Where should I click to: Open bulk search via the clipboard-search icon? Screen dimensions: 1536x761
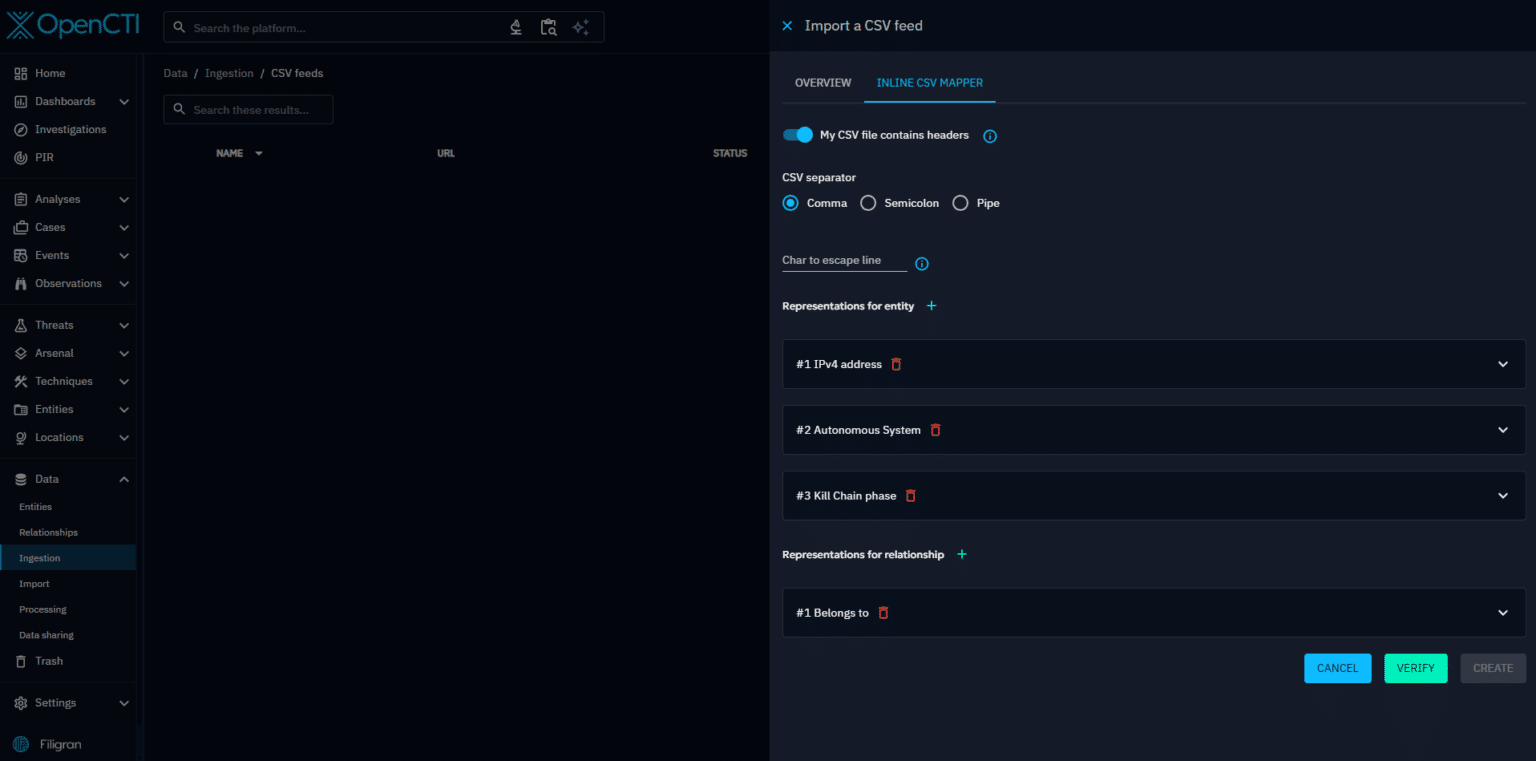(549, 27)
